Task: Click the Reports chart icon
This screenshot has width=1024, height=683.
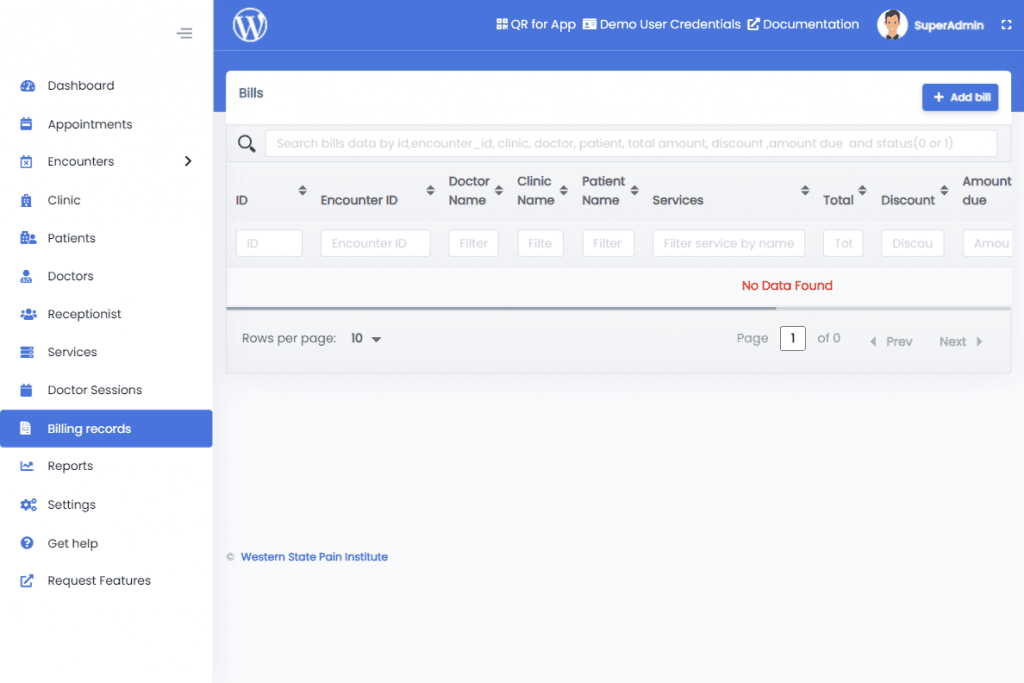Action: pyautogui.click(x=27, y=466)
